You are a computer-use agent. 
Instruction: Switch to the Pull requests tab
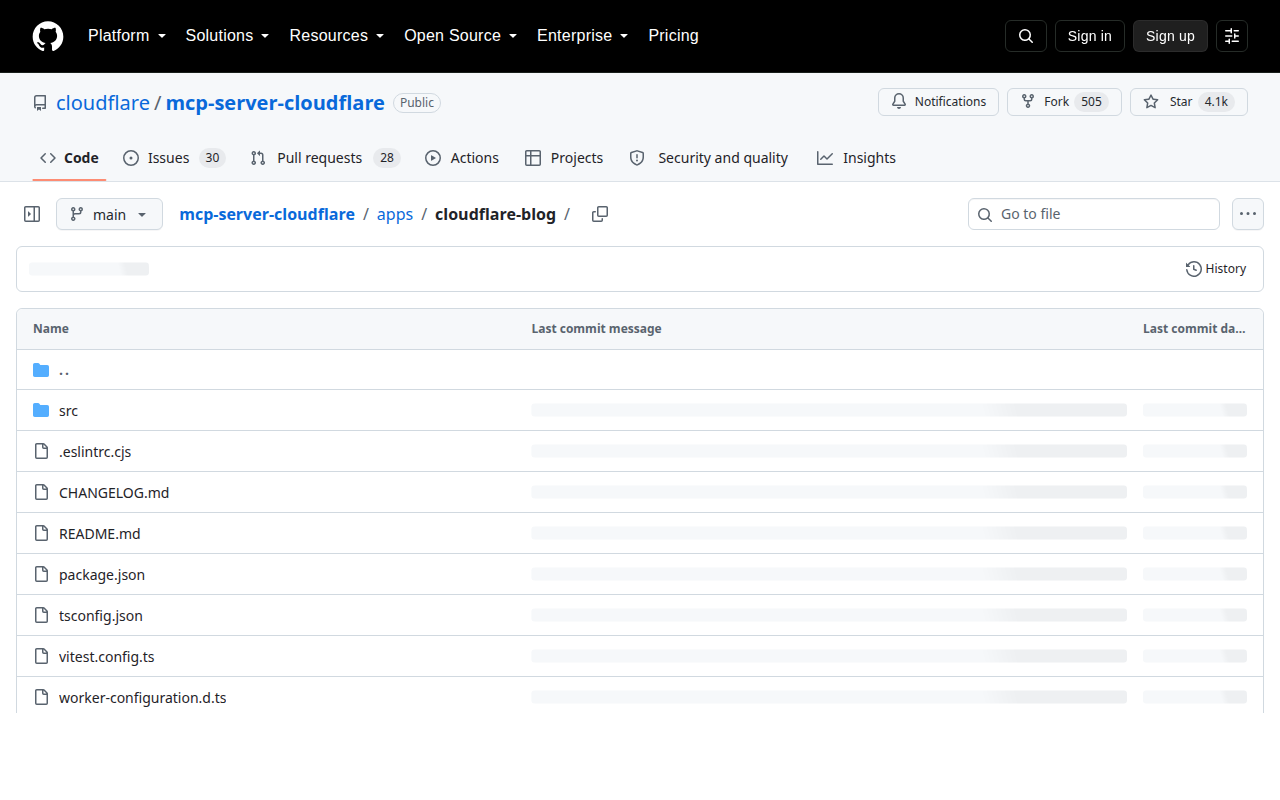click(325, 158)
